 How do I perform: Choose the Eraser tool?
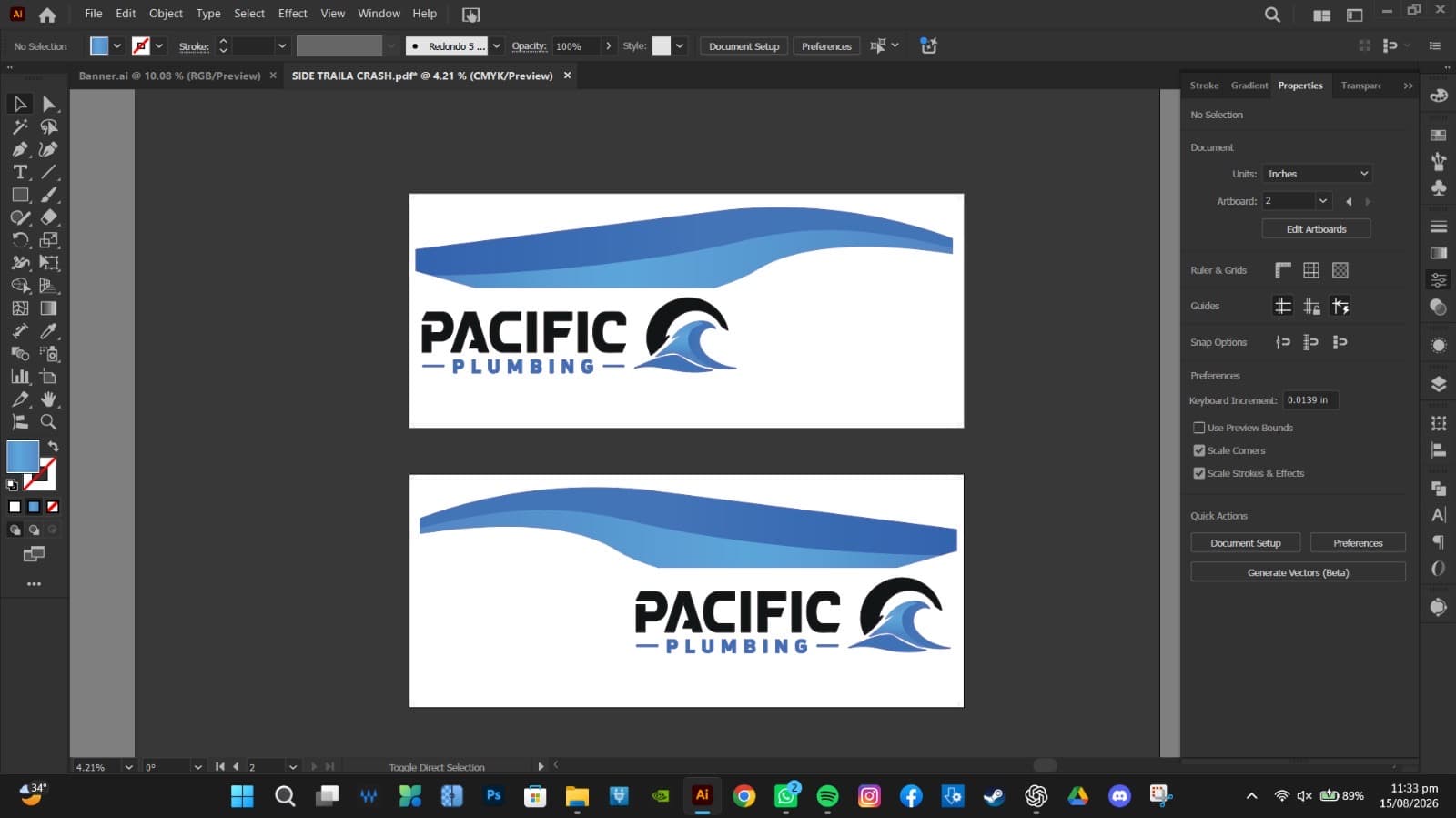[x=49, y=217]
